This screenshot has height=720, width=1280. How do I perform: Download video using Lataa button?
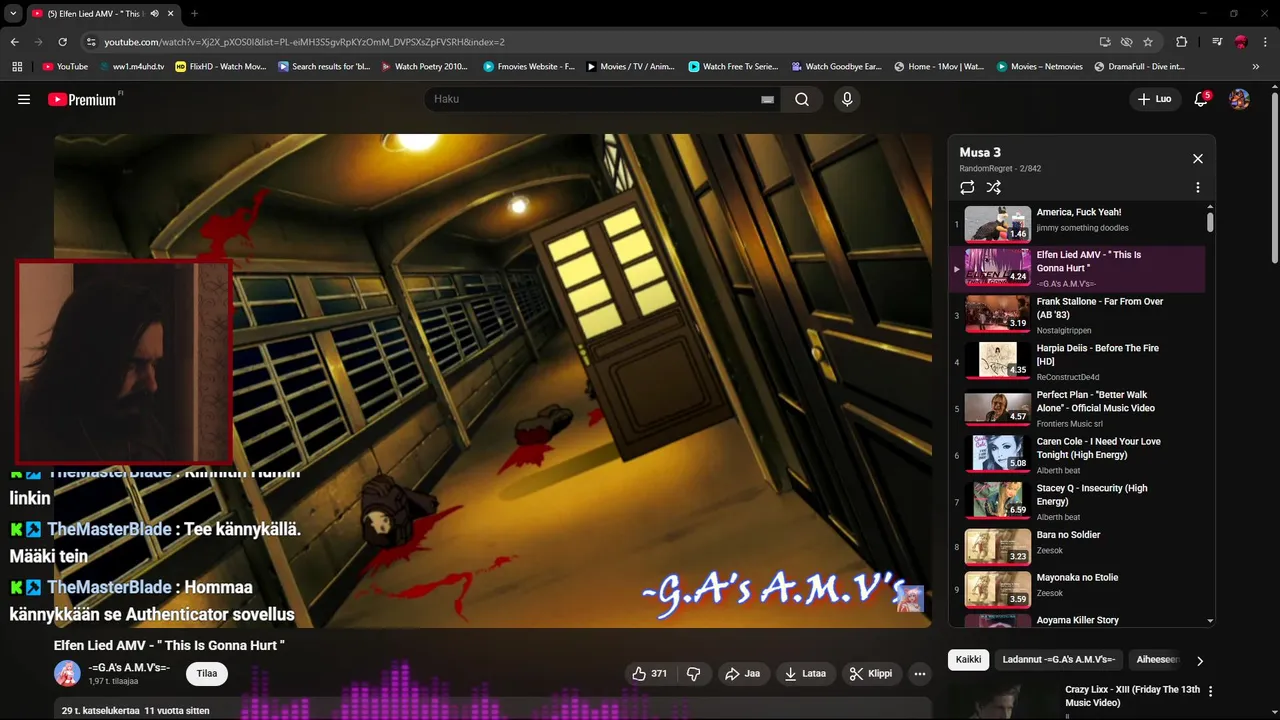[805, 674]
